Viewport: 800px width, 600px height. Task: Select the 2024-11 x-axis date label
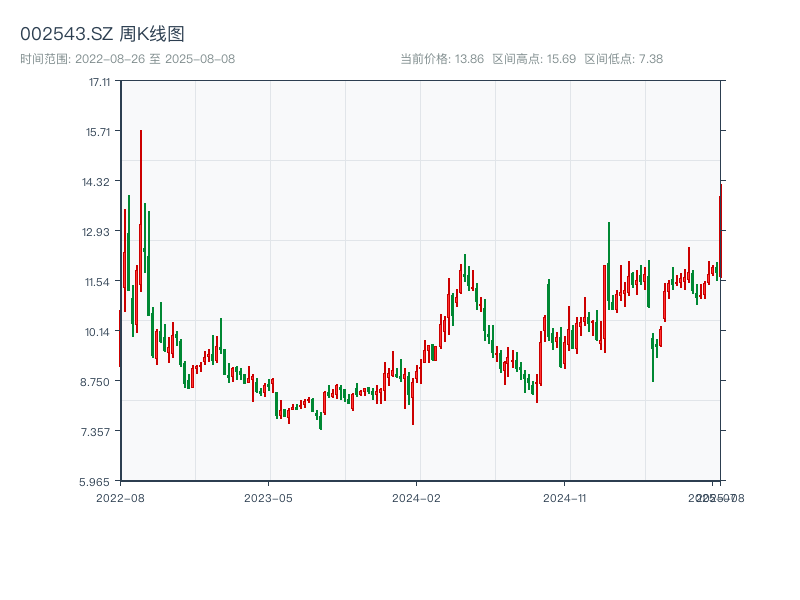click(x=564, y=497)
